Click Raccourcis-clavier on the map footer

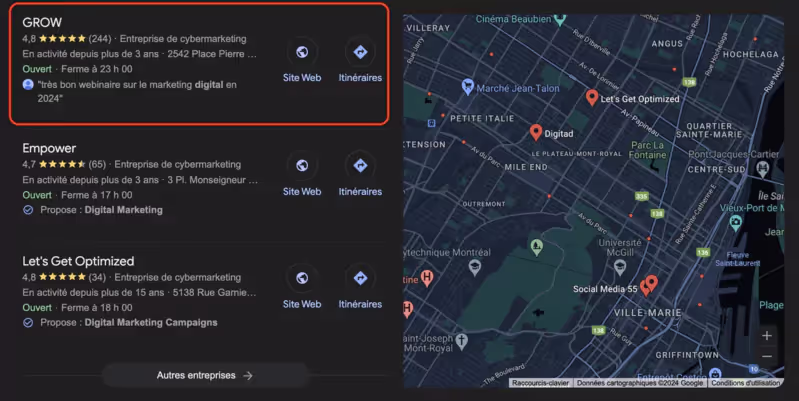pyautogui.click(x=541, y=383)
